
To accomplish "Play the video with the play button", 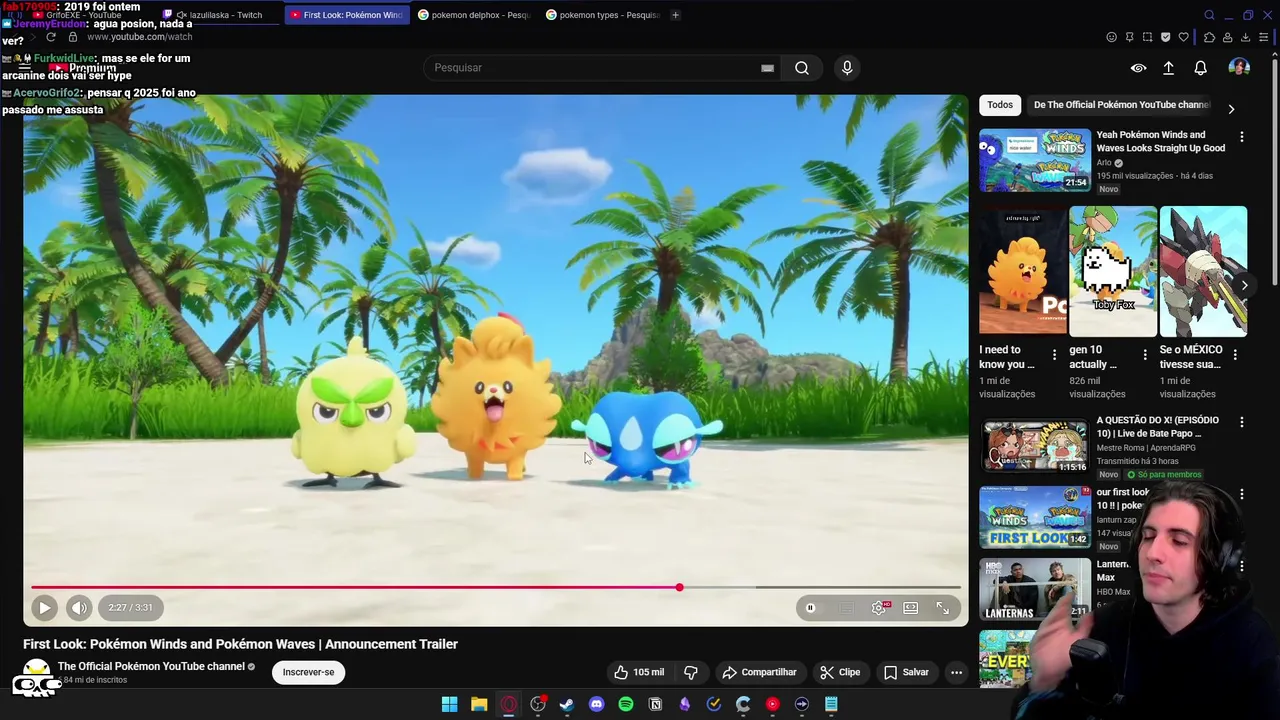I will (44, 607).
